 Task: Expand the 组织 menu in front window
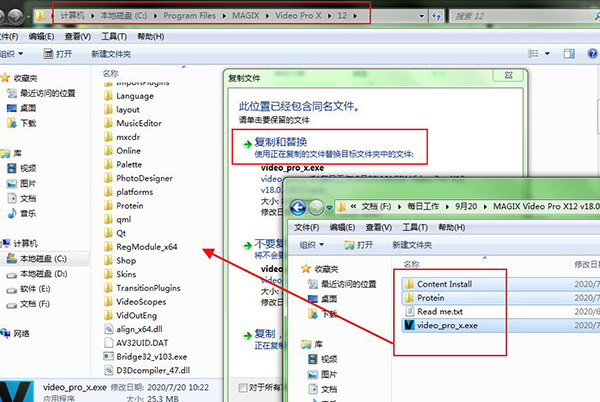click(311, 245)
